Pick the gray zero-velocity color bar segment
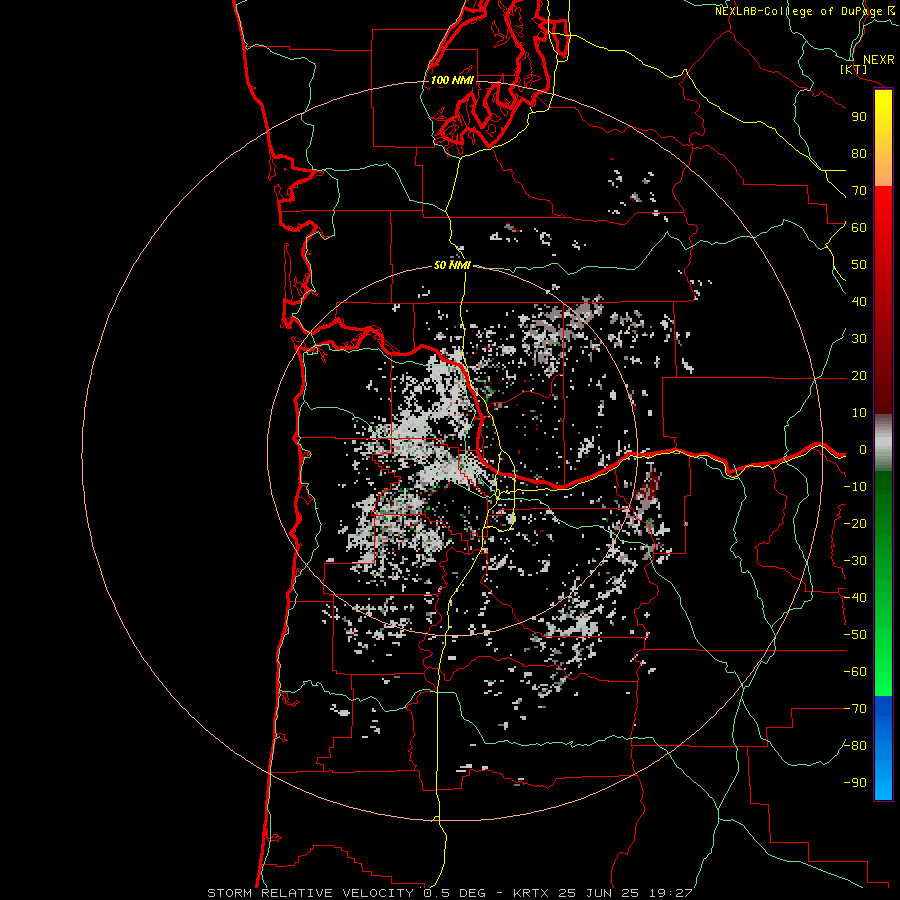900x900 pixels. pyautogui.click(x=883, y=443)
